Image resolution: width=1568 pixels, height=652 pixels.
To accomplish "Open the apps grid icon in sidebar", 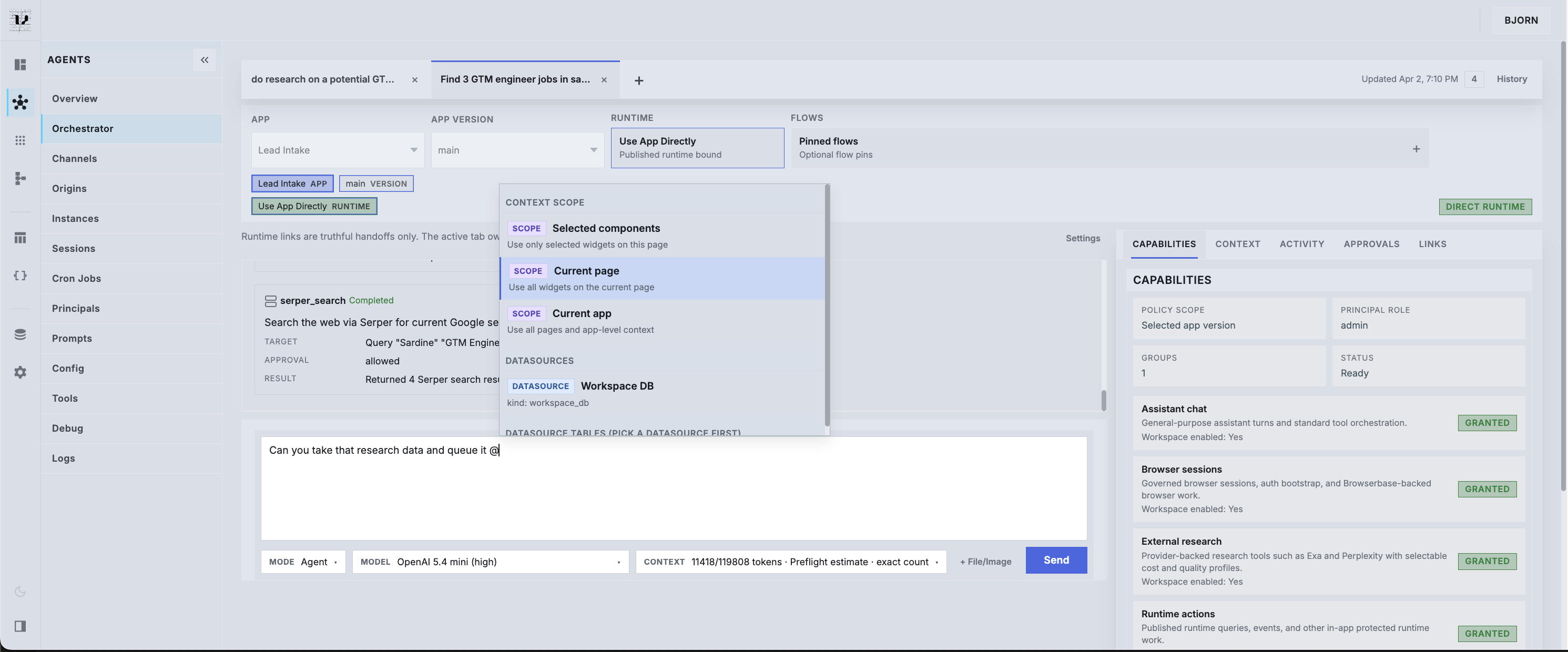I will (x=20, y=140).
